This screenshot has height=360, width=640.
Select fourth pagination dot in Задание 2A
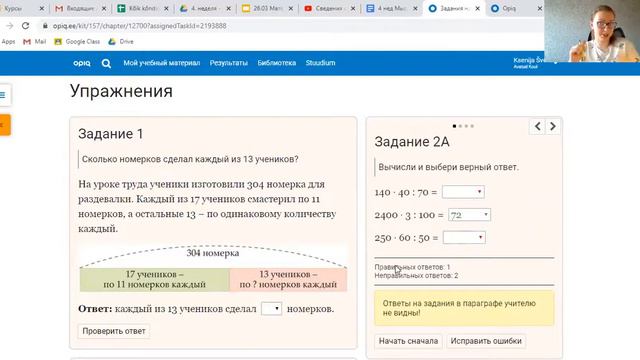click(x=472, y=126)
